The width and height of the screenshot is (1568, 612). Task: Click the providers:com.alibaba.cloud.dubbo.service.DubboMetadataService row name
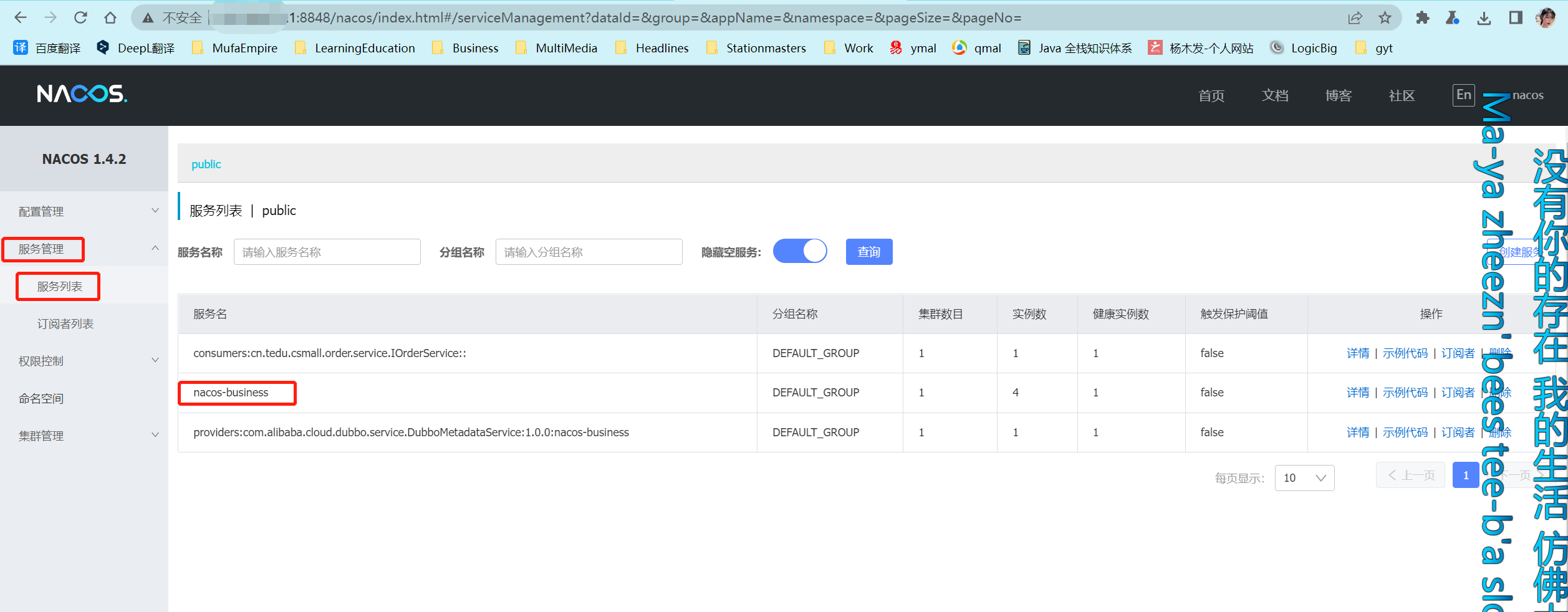click(x=411, y=432)
